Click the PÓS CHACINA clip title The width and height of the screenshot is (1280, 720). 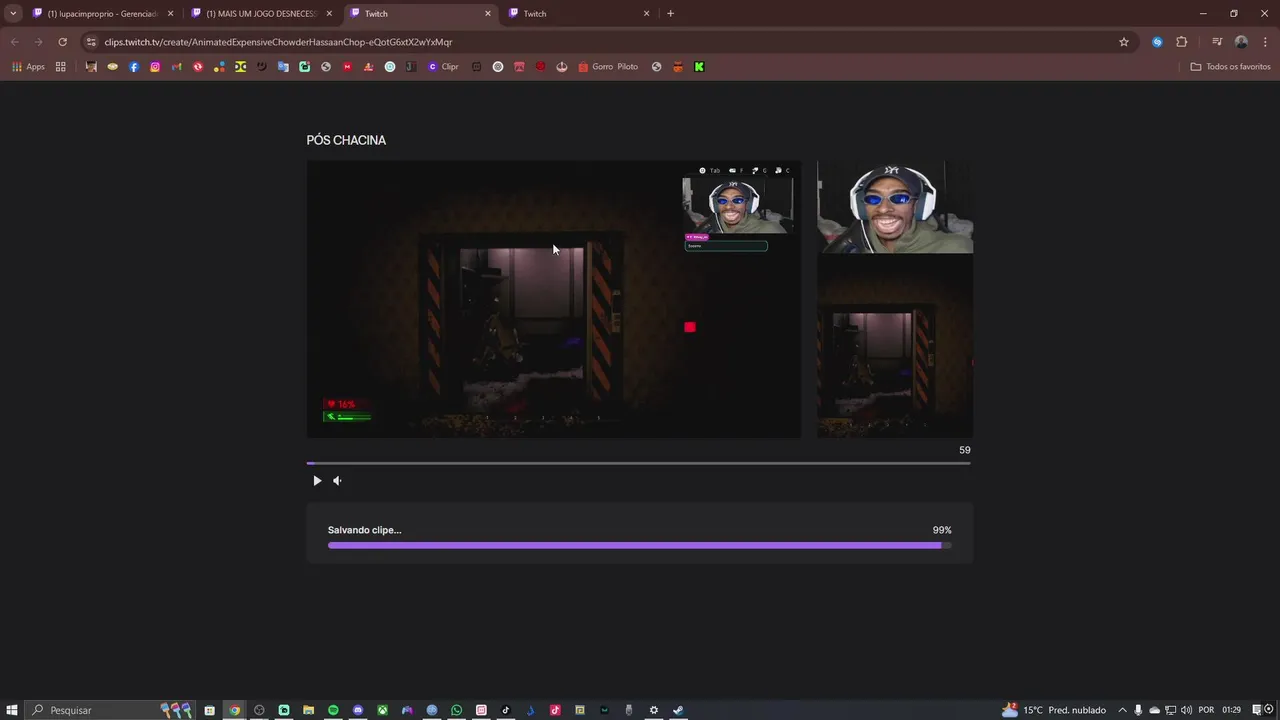tap(346, 140)
